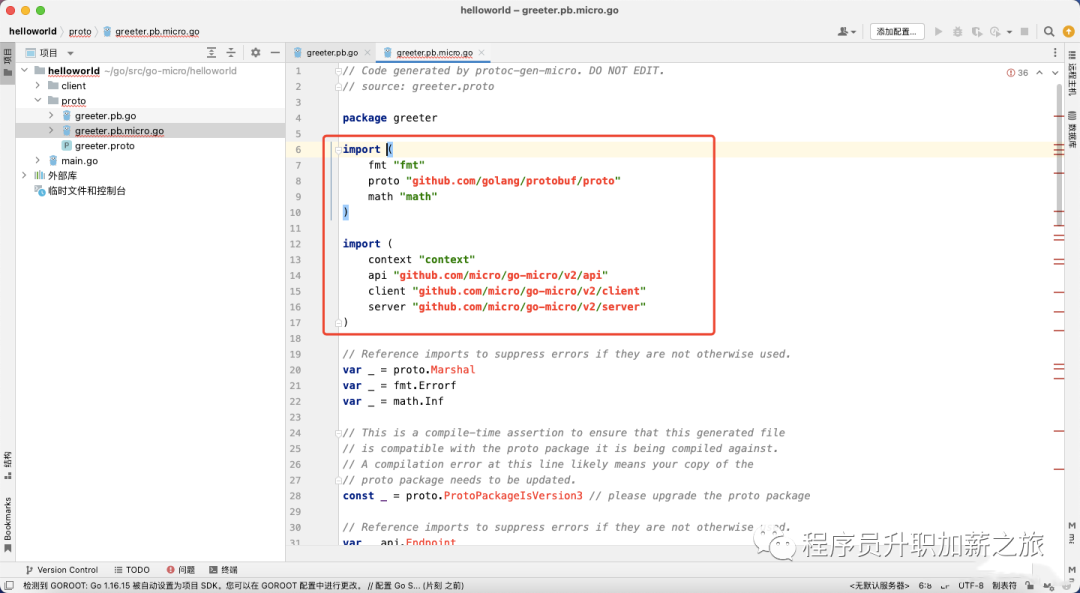1080x593 pixels.
Task: Open the 终端 terminal tool window
Action: tap(224, 570)
